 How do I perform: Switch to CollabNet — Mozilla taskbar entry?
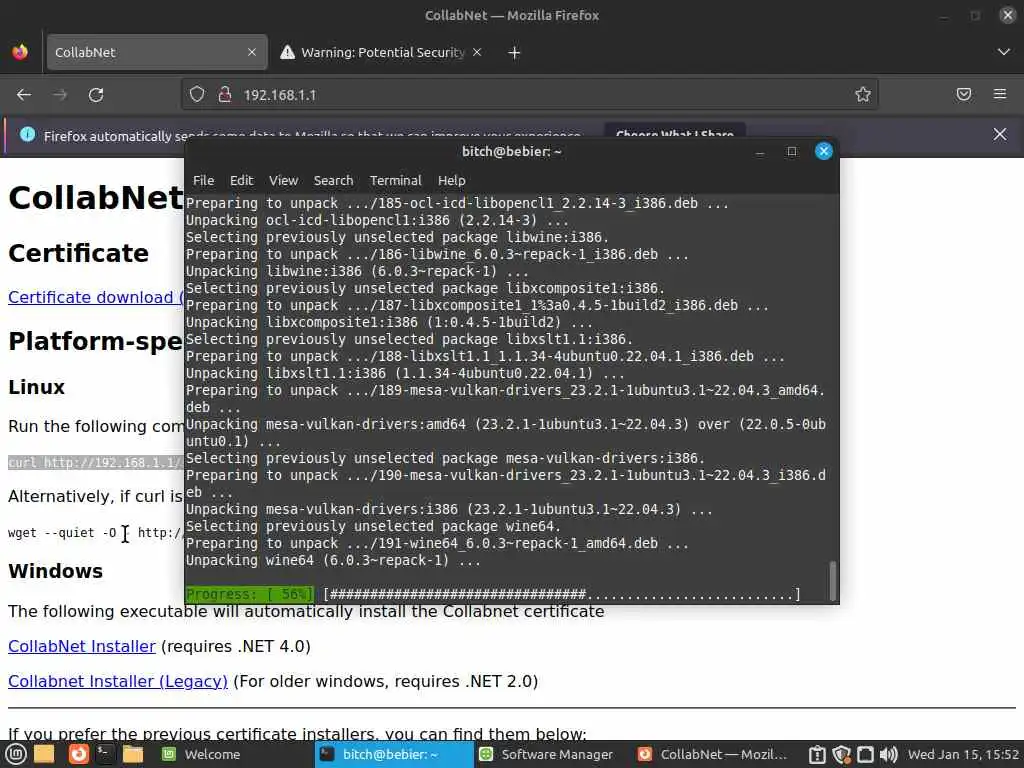click(x=713, y=754)
